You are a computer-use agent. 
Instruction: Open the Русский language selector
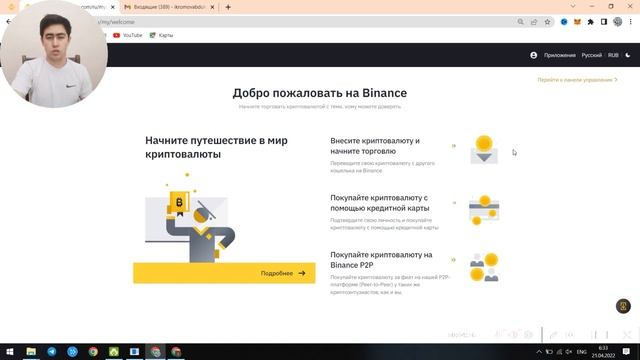[x=591, y=55]
